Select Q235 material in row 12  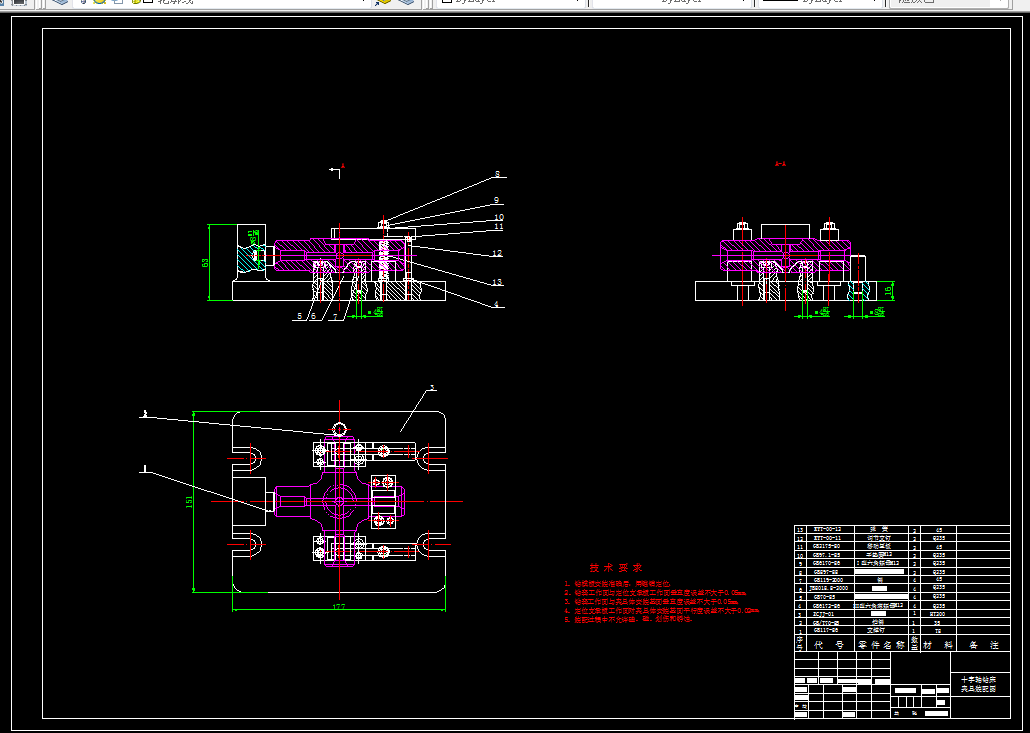click(x=939, y=537)
